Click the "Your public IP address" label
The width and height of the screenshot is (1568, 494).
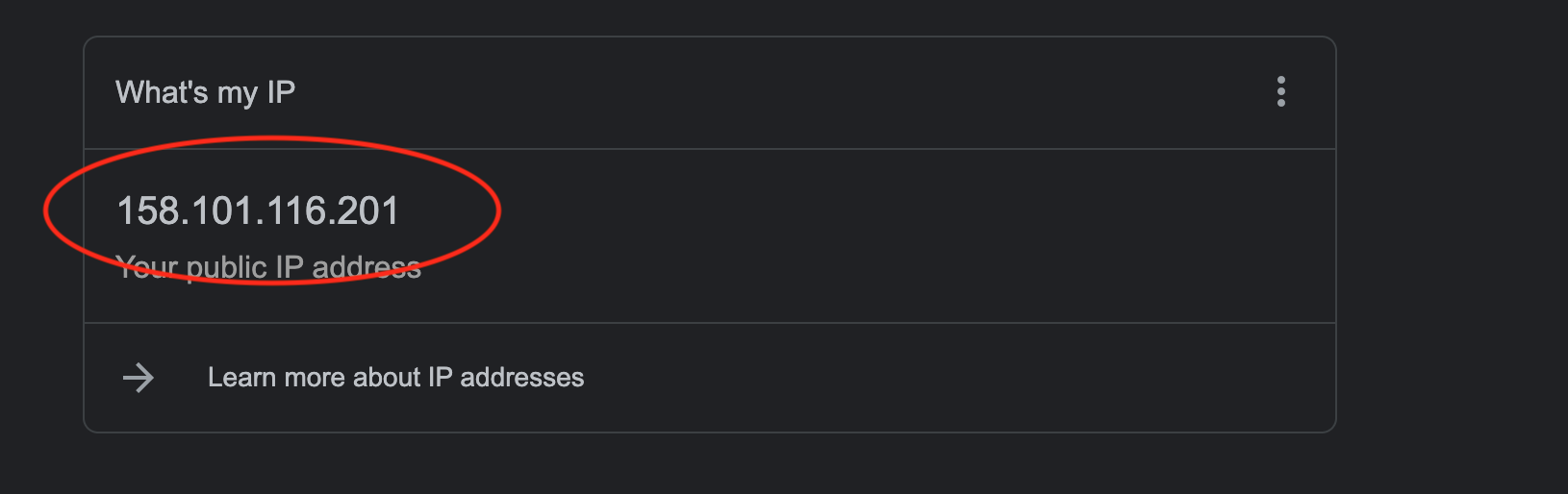[268, 267]
